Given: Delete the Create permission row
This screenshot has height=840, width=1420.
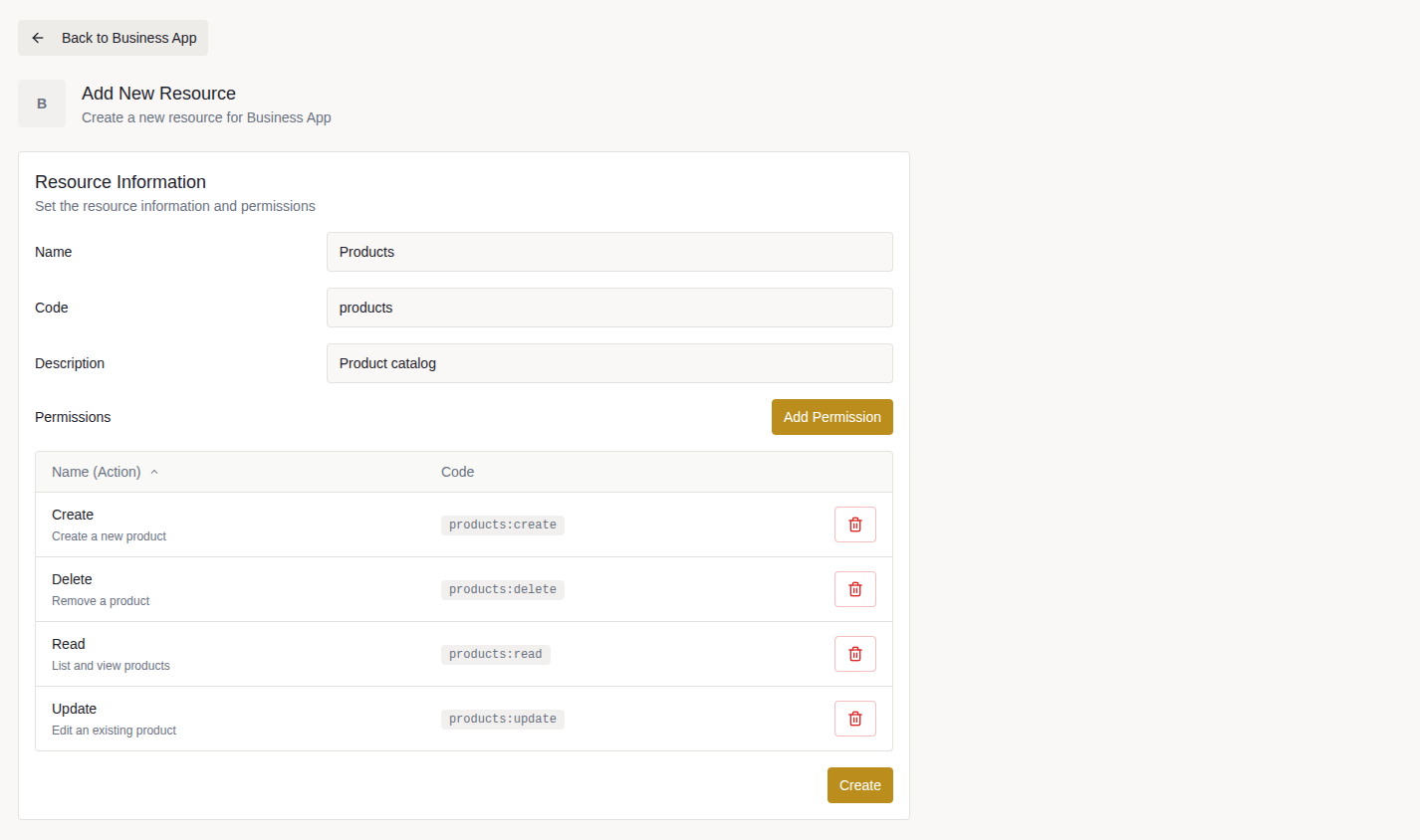Looking at the screenshot, I should (855, 525).
